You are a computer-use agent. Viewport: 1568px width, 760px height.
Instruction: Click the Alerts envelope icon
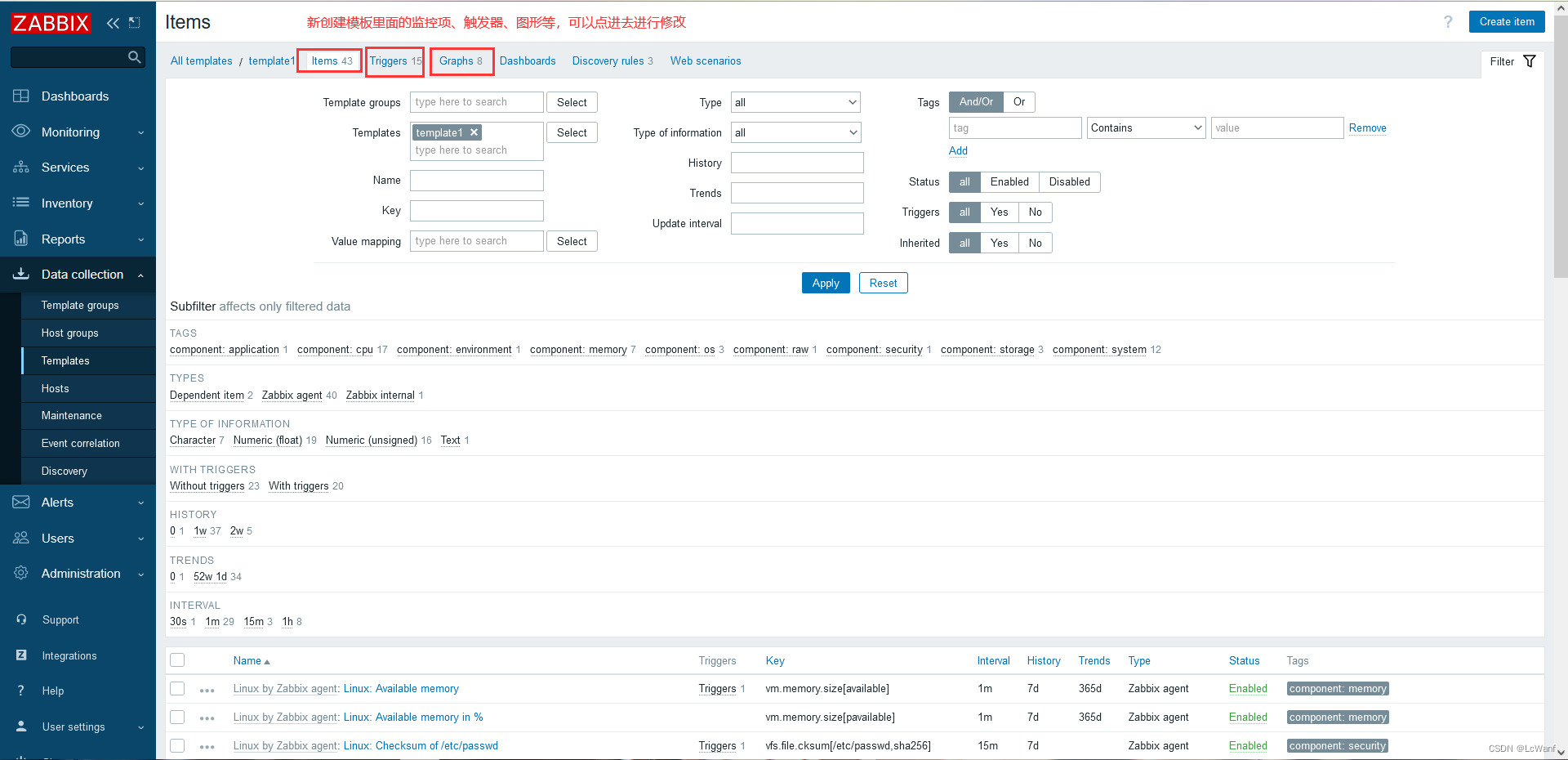pyautogui.click(x=21, y=502)
